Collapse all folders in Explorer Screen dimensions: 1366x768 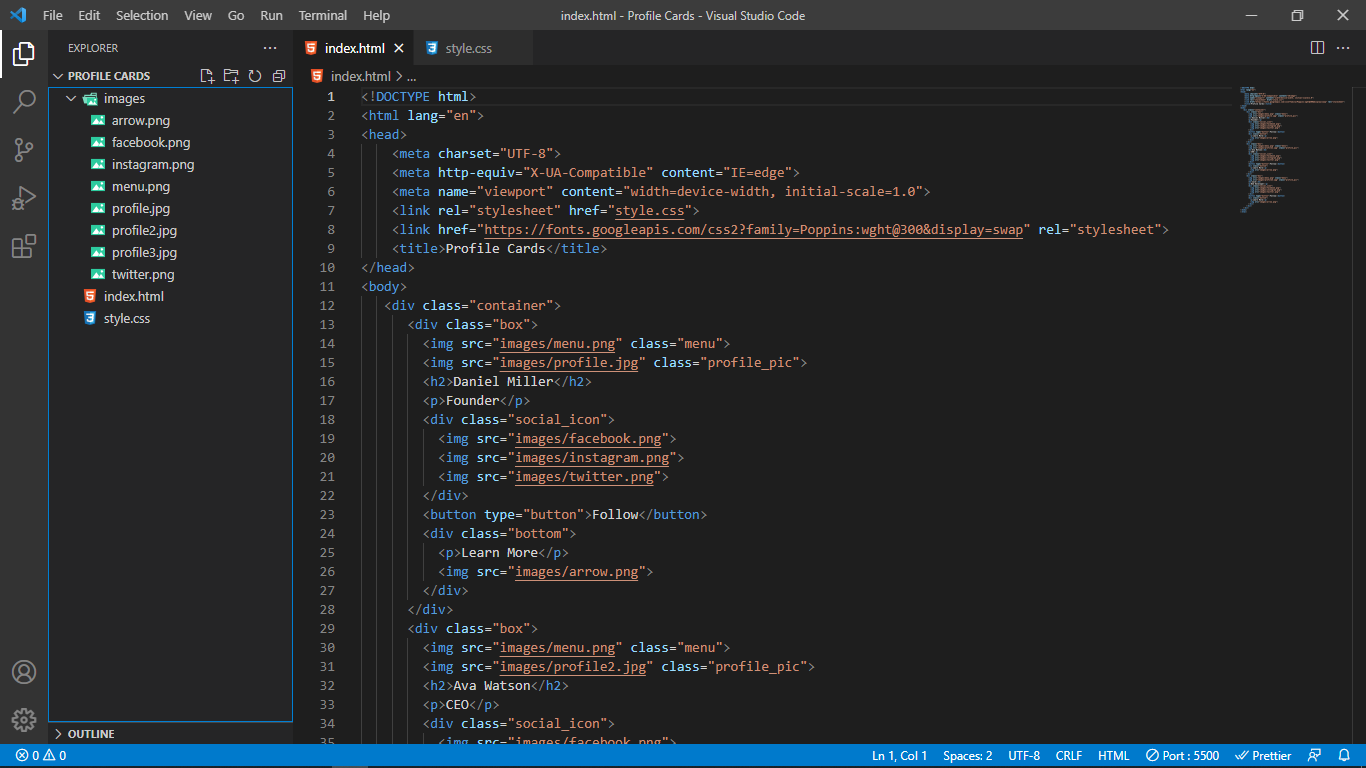coord(279,75)
